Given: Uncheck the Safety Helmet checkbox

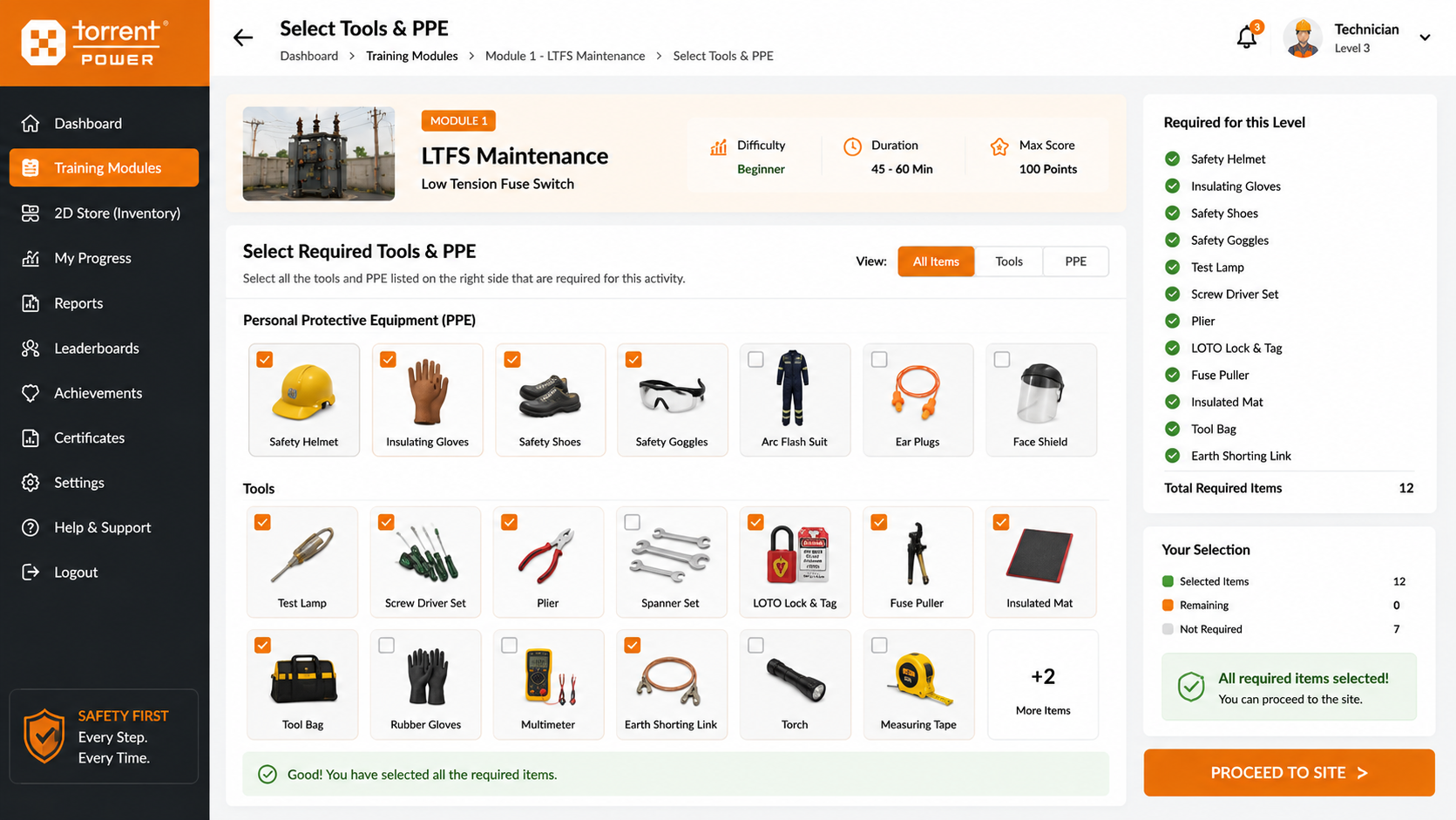Looking at the screenshot, I should tap(265, 359).
